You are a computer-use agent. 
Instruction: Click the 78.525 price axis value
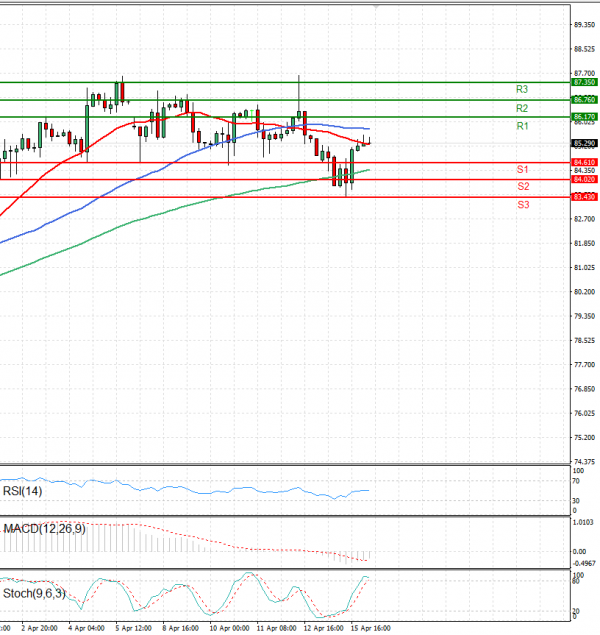pyautogui.click(x=584, y=341)
